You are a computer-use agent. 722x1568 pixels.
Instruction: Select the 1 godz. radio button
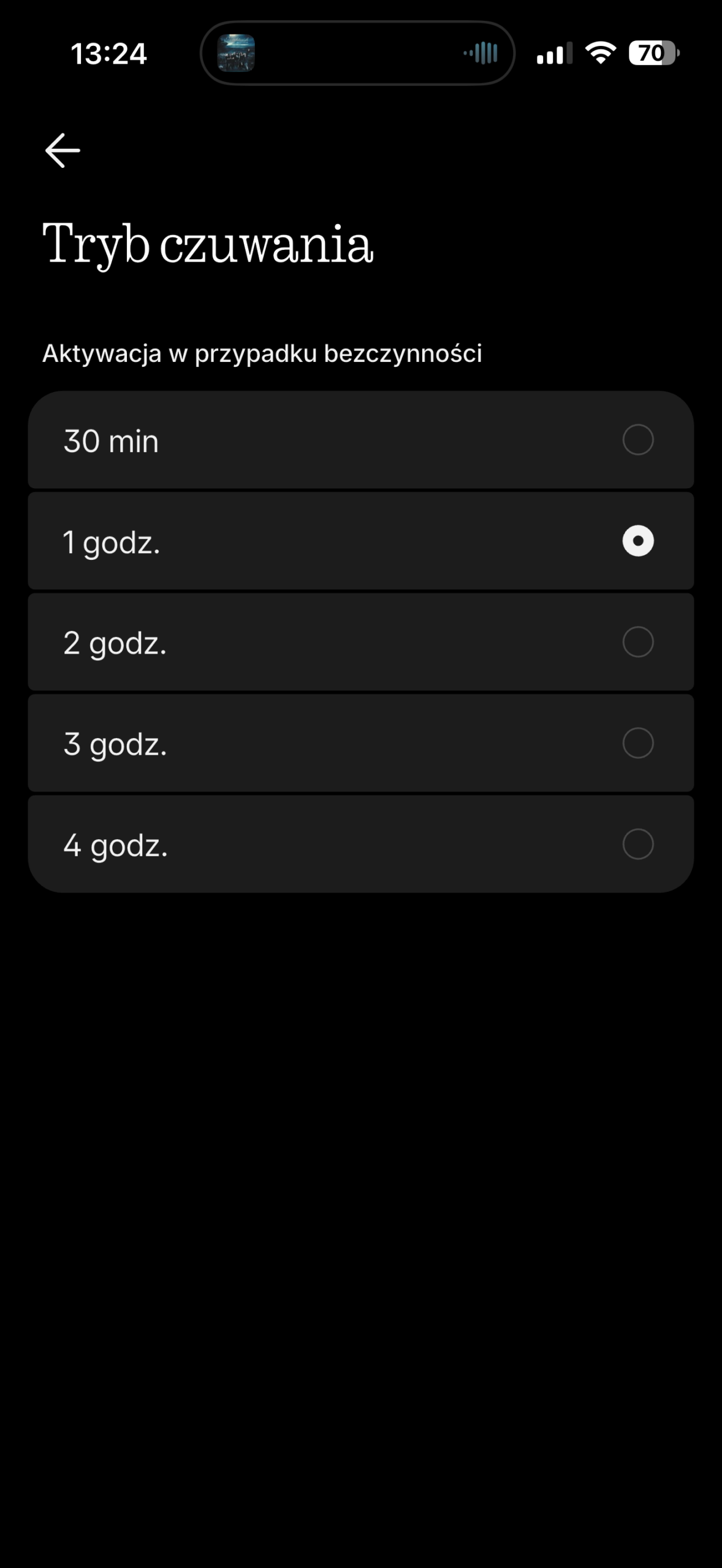pyautogui.click(x=637, y=541)
